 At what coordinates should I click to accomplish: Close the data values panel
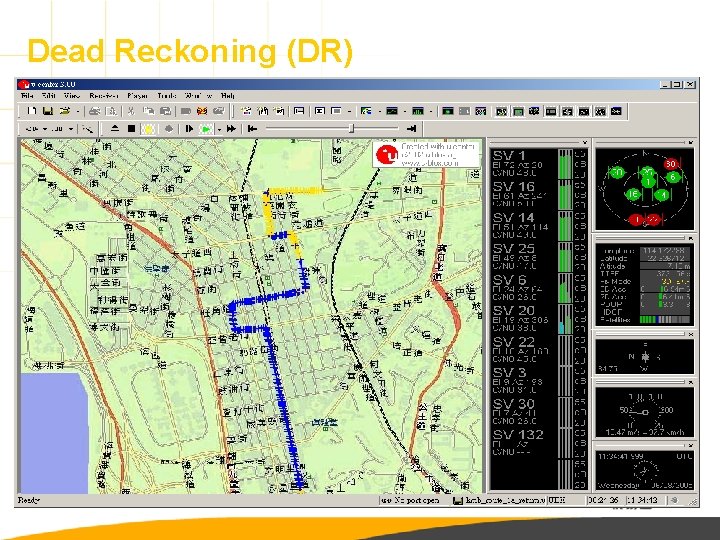[x=691, y=238]
